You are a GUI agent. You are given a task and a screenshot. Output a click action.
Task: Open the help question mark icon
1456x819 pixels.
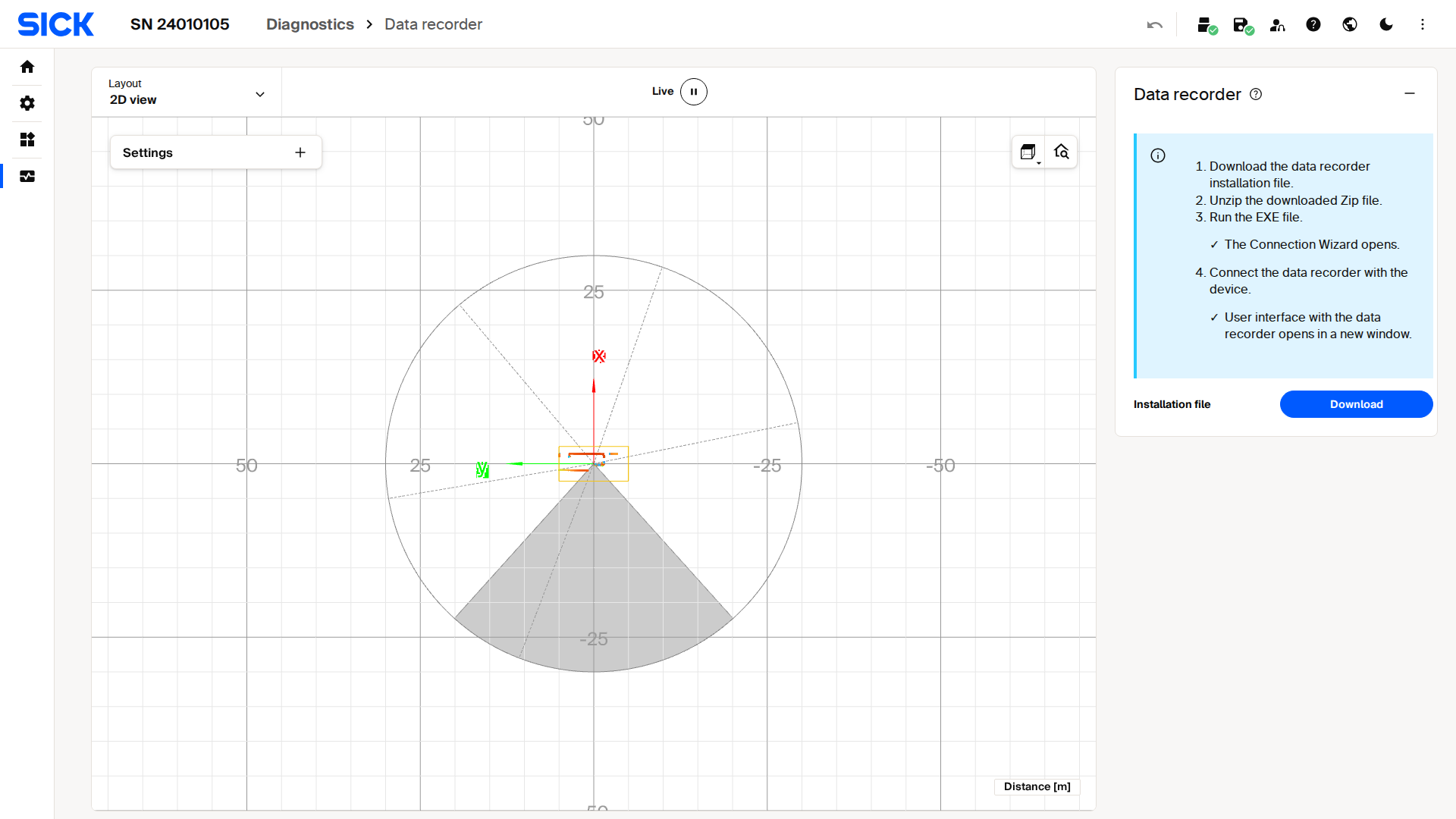(x=1313, y=24)
